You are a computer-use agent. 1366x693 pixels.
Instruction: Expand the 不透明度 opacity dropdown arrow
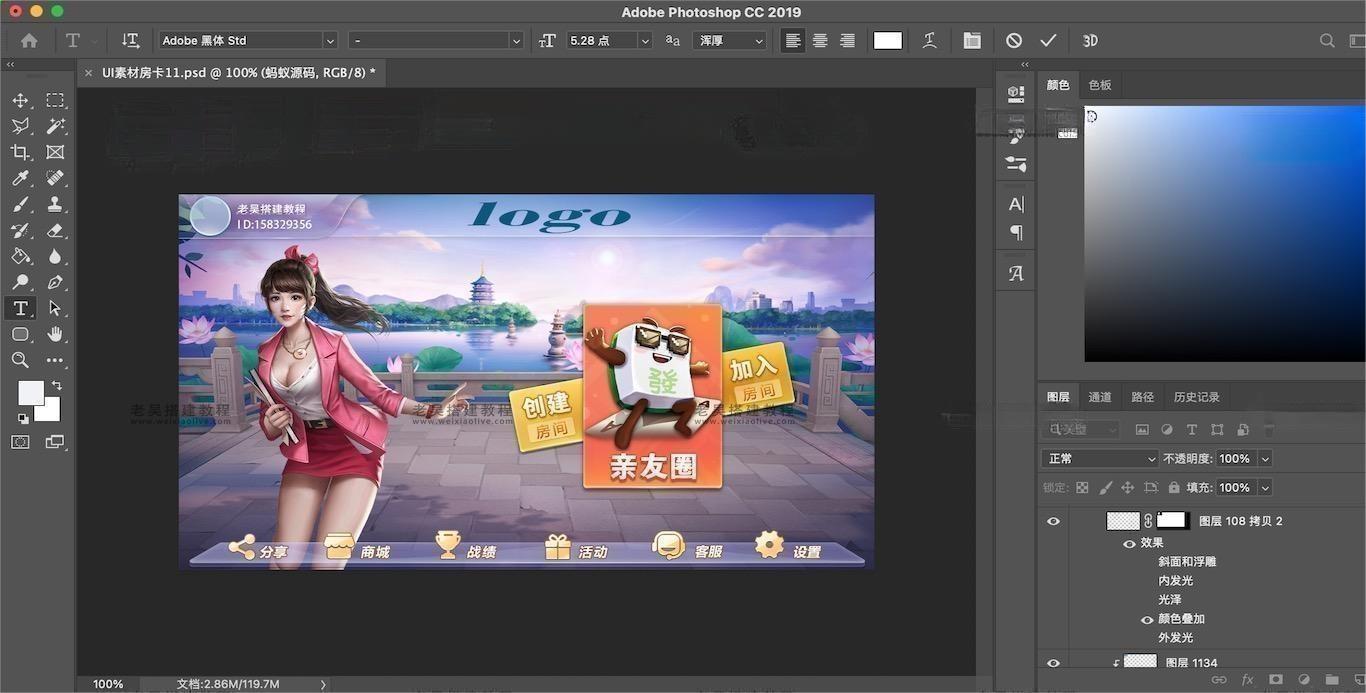(1265, 458)
